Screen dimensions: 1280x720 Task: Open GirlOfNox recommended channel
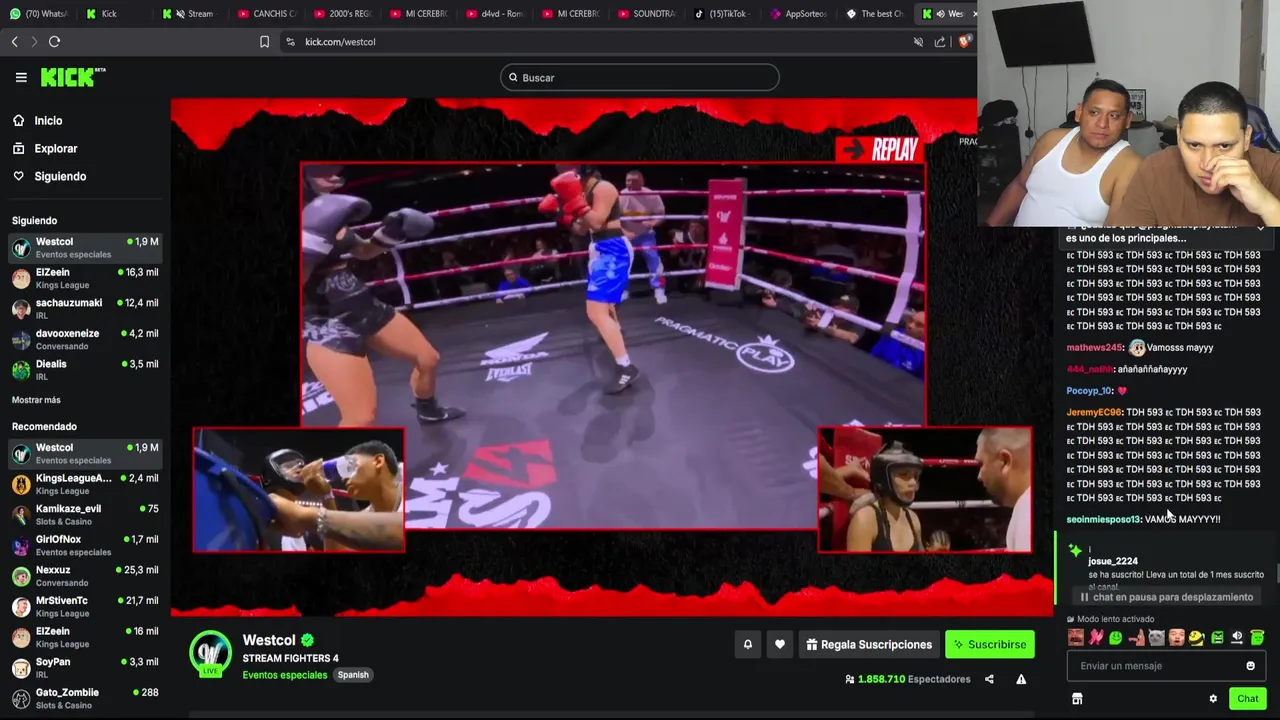coord(85,545)
